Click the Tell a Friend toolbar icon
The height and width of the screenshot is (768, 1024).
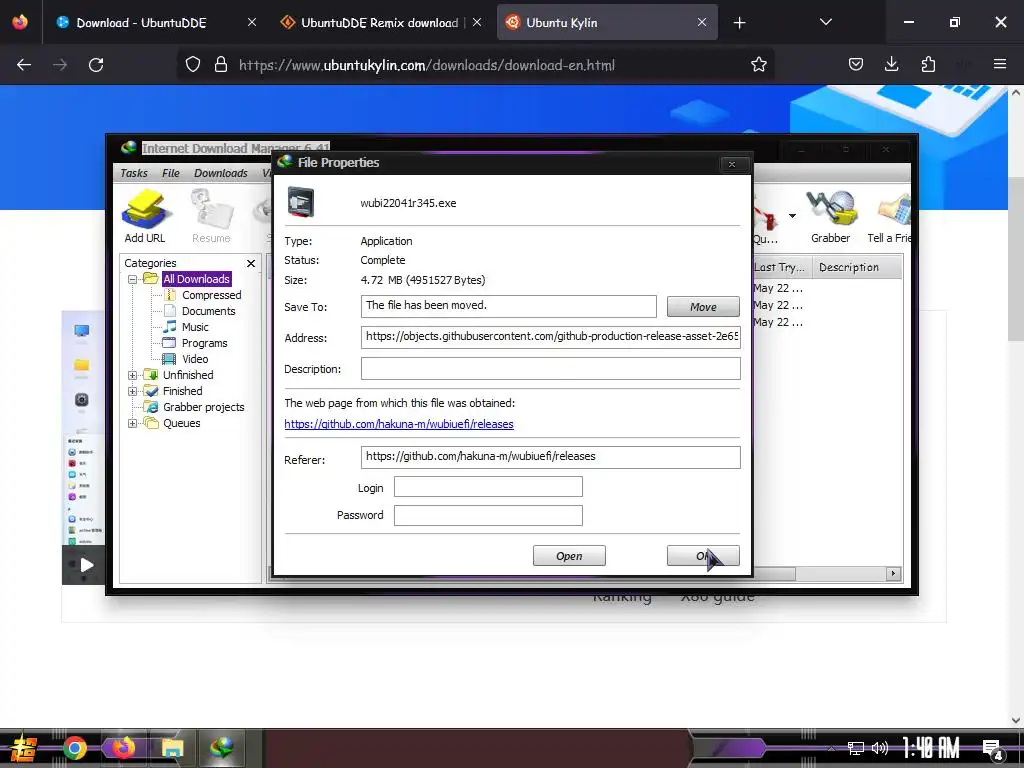click(889, 216)
